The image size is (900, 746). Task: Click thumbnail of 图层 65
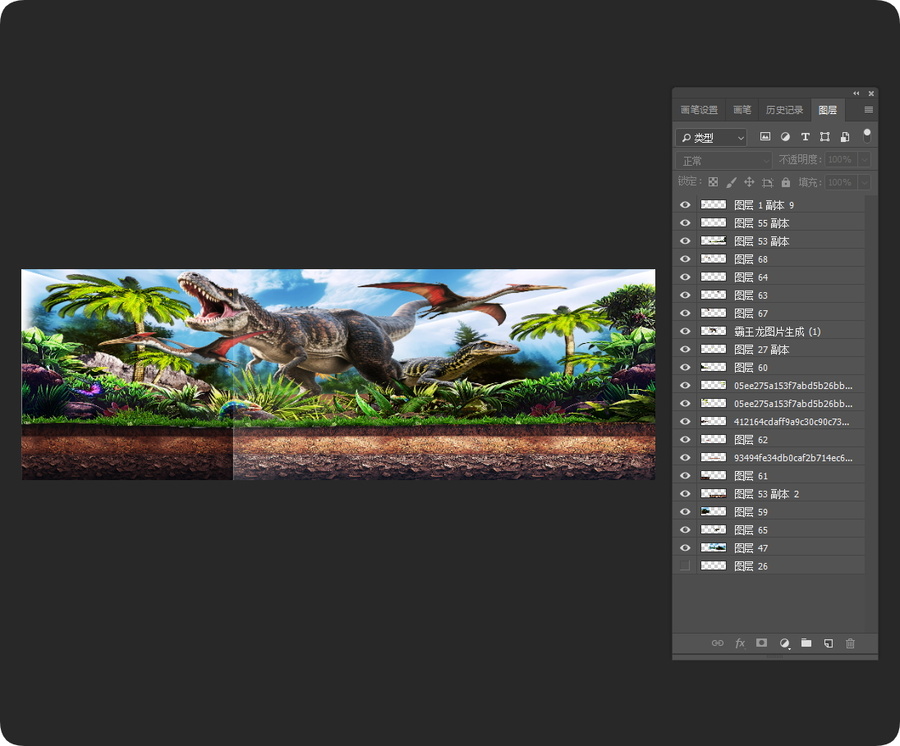coord(713,530)
